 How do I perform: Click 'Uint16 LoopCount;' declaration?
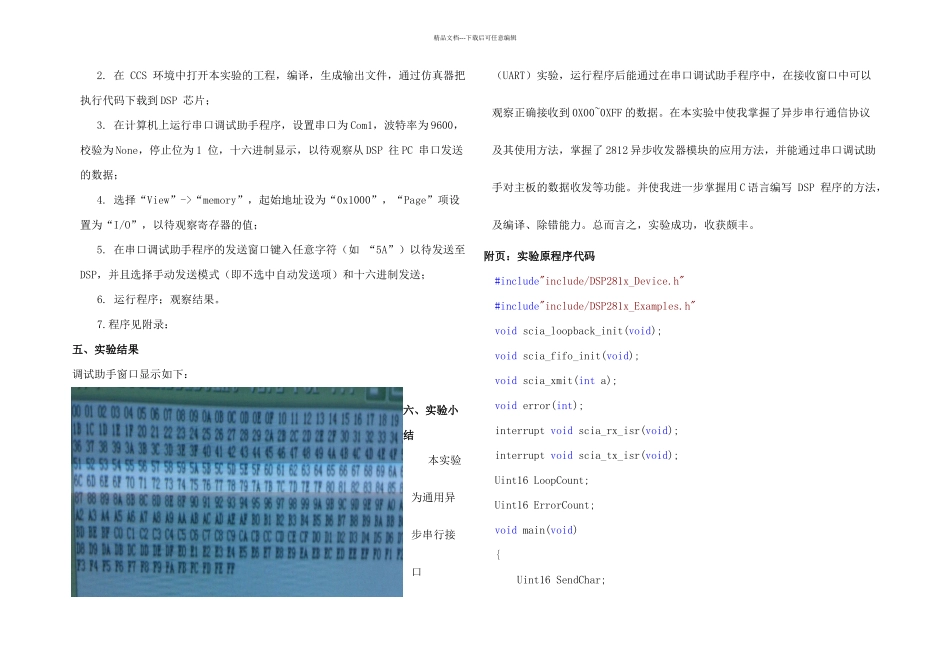pos(542,481)
